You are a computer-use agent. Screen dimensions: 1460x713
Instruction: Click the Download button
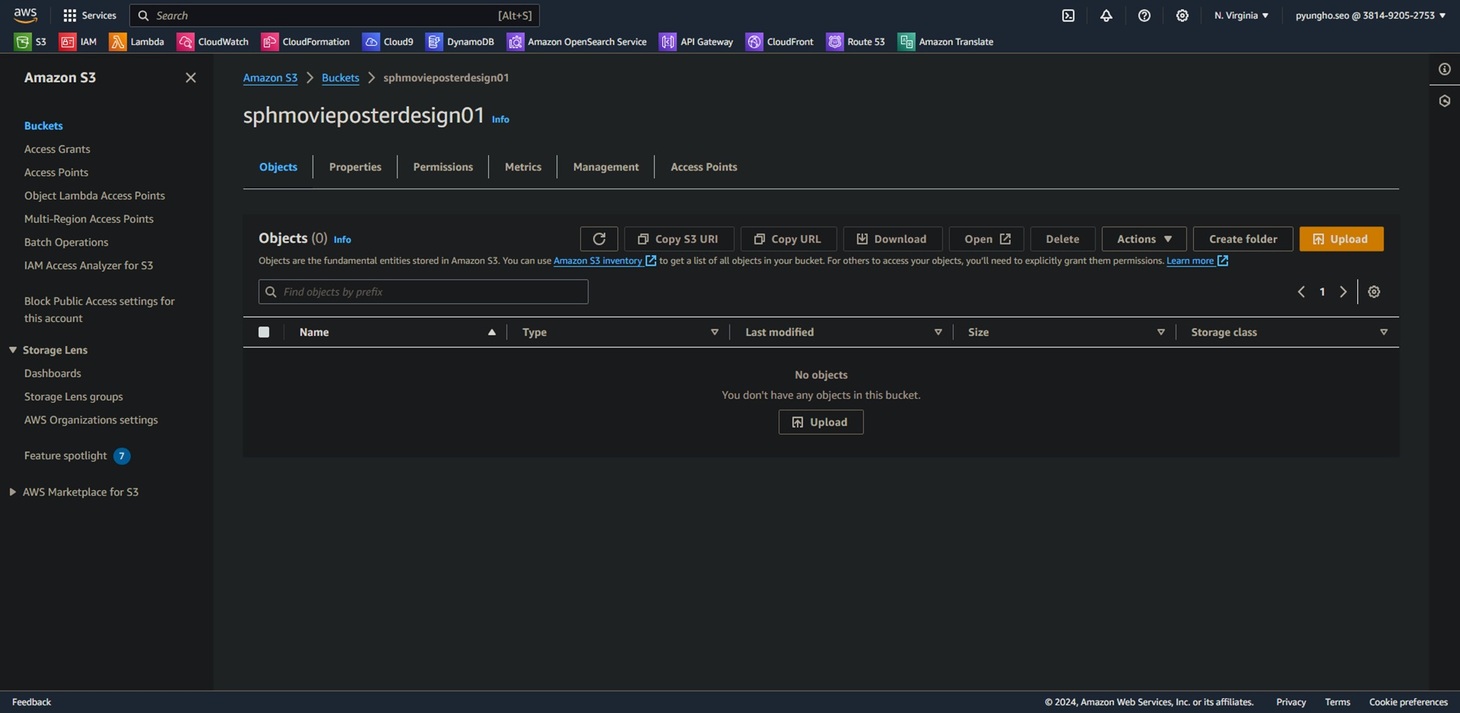892,239
